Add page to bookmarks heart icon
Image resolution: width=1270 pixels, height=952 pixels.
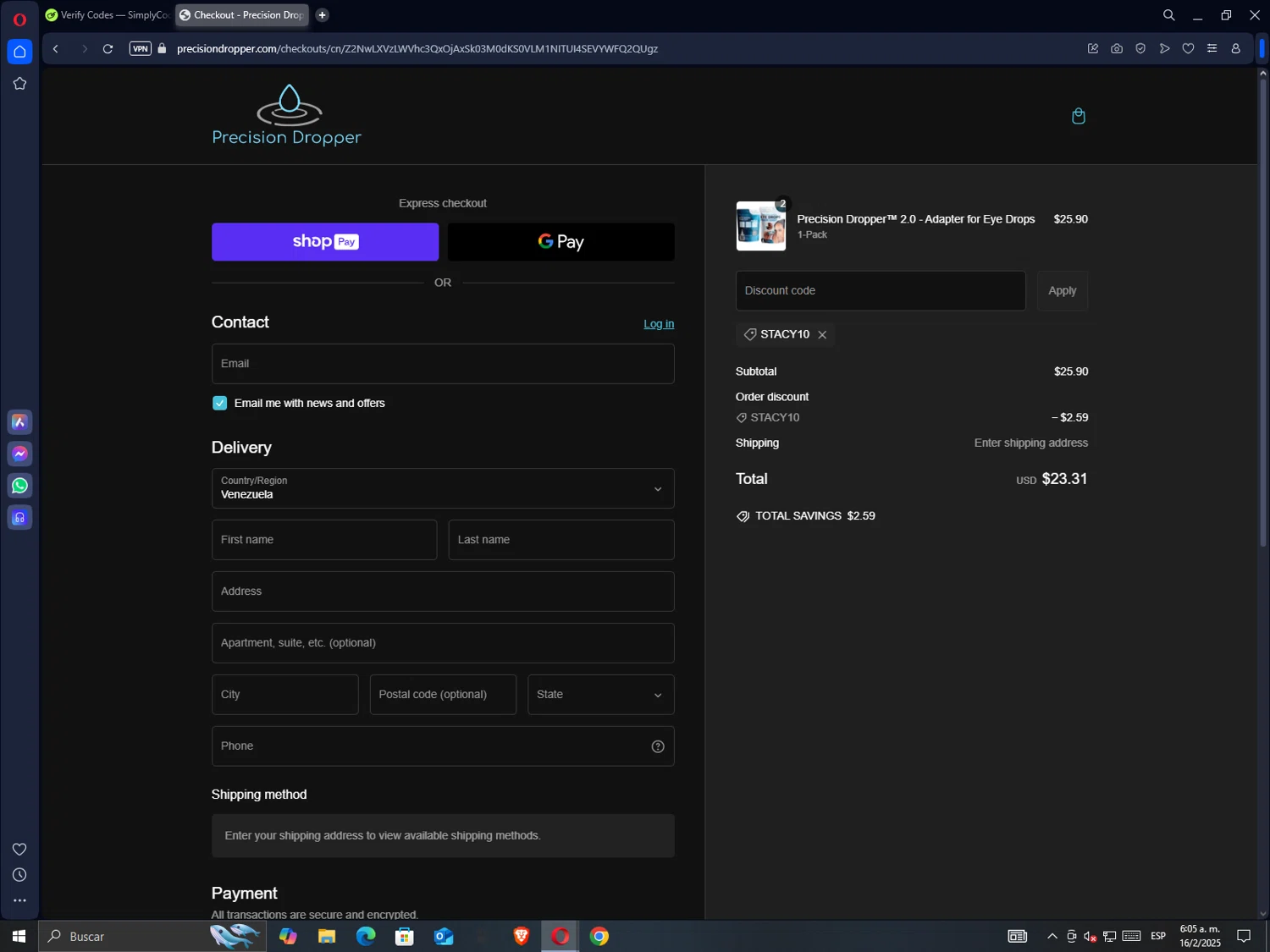[1188, 49]
